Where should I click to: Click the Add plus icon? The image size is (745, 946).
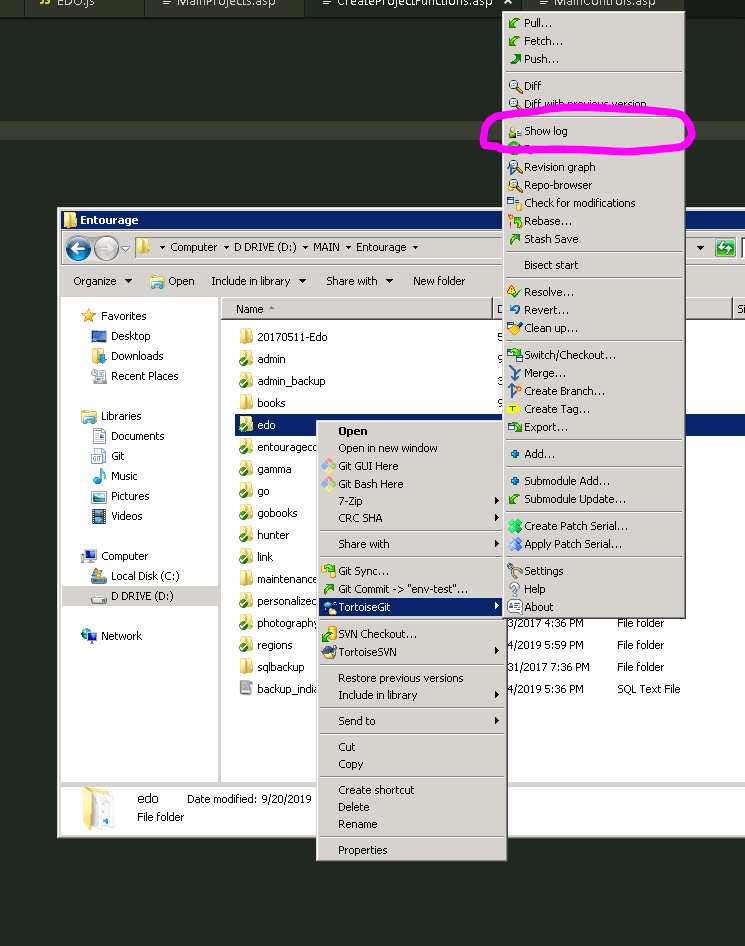click(x=515, y=454)
